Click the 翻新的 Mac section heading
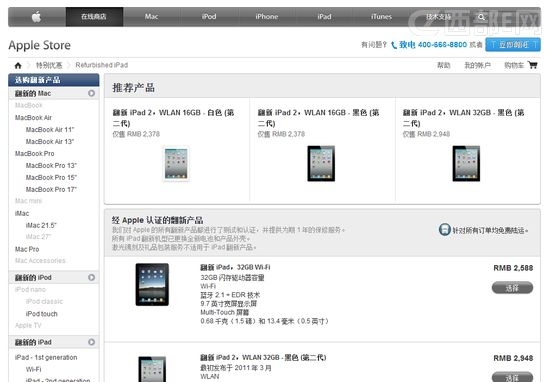The image size is (550, 382). [33, 93]
